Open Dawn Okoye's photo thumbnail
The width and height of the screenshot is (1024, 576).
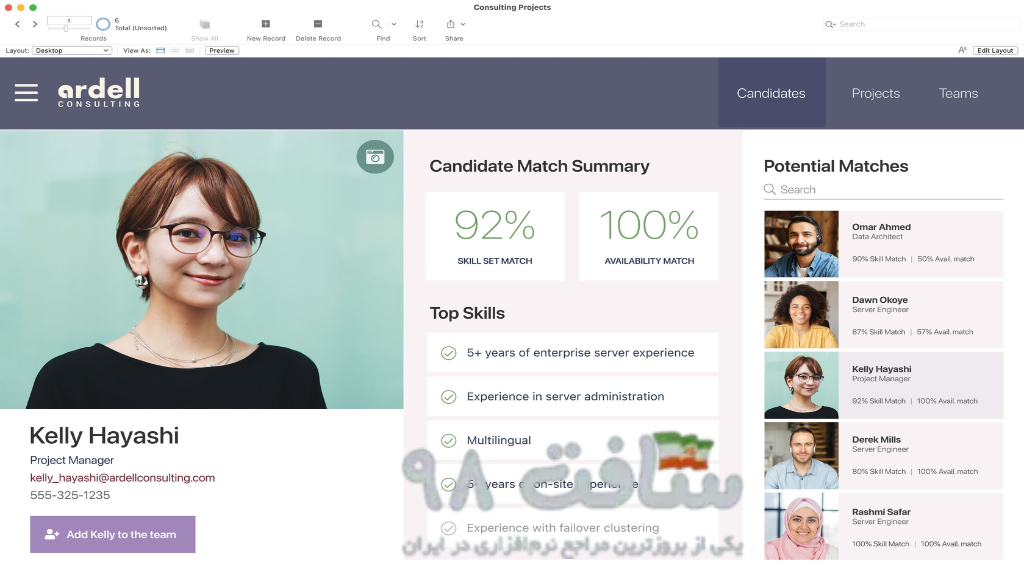coord(801,314)
